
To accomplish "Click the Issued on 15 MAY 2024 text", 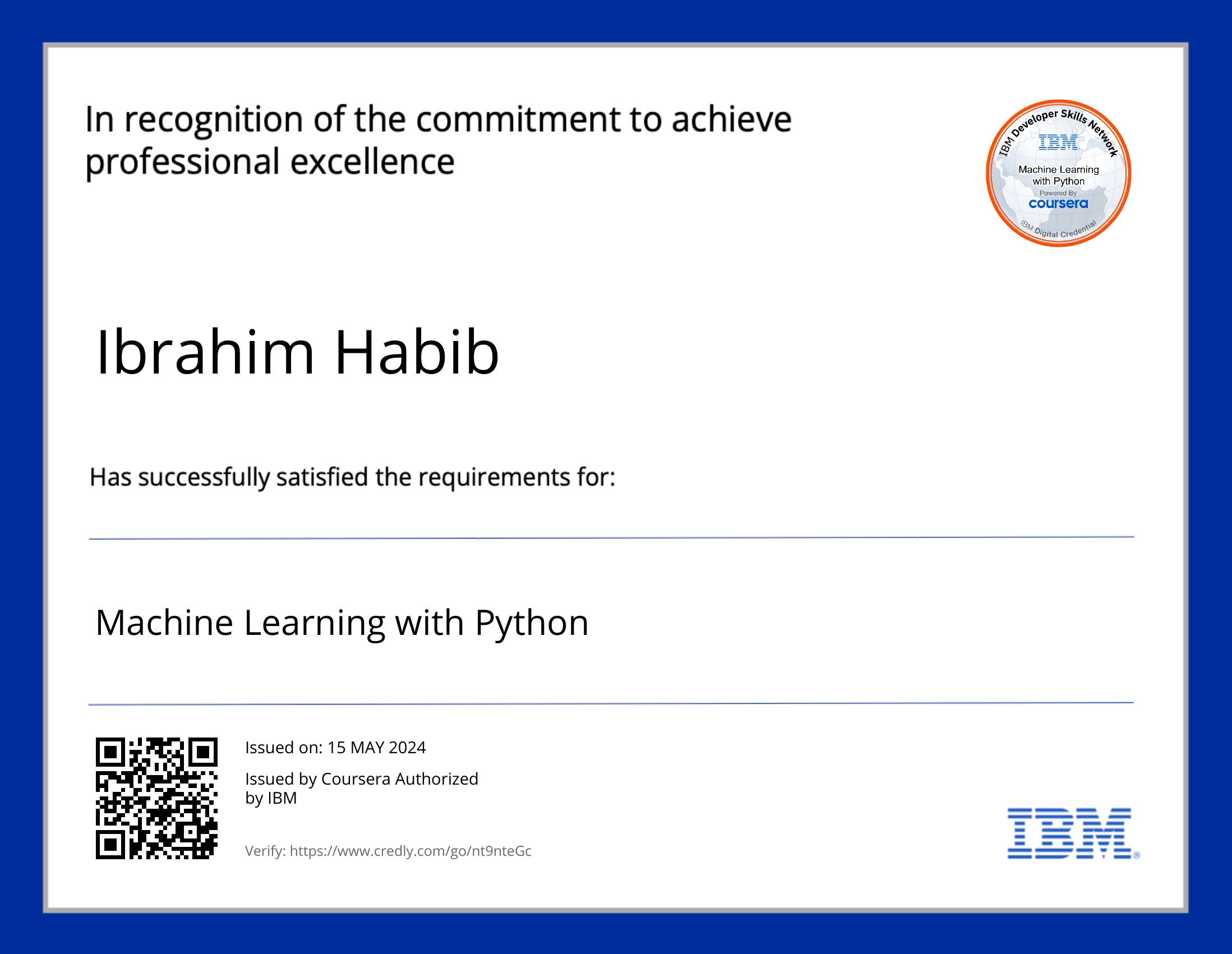I will pos(335,748).
